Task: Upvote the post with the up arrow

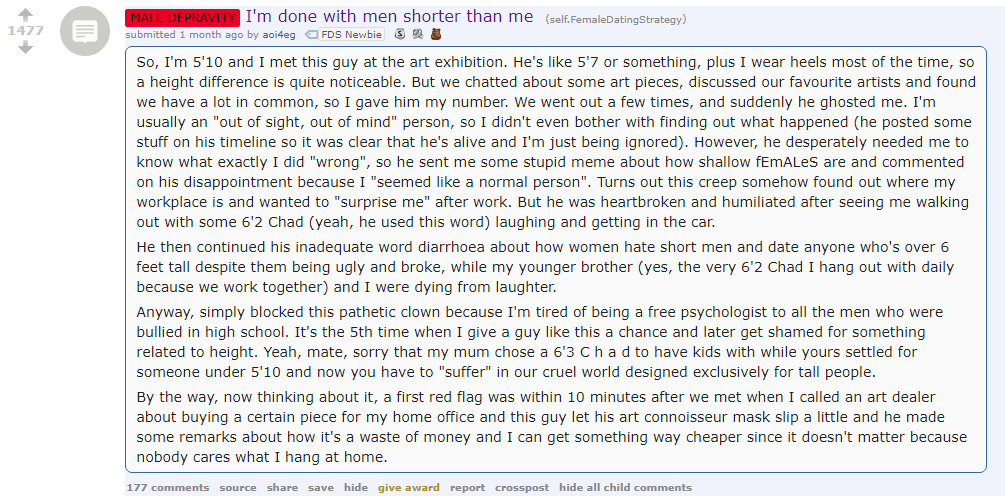Action: [x=25, y=14]
